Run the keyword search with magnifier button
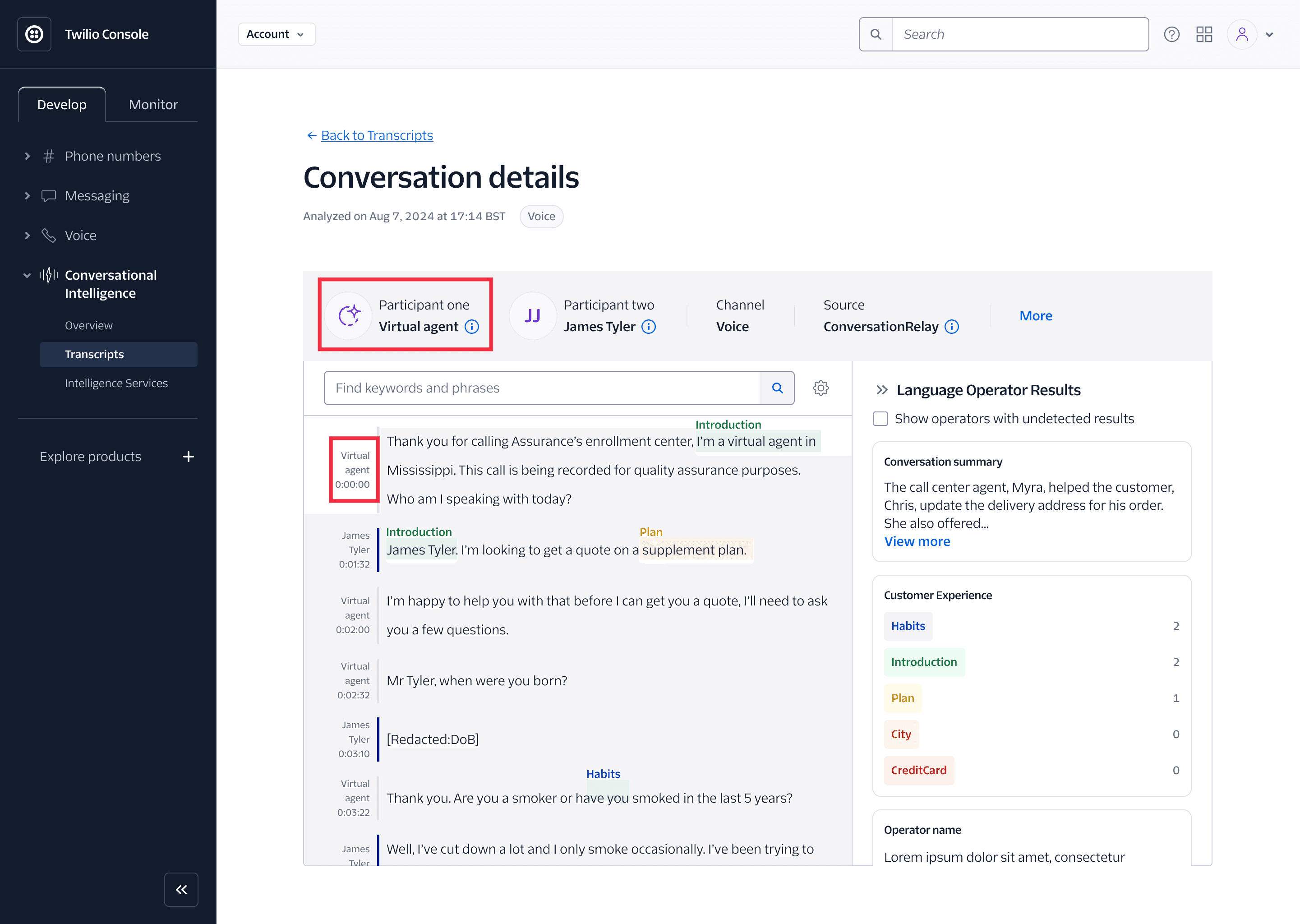 pyautogui.click(x=777, y=388)
